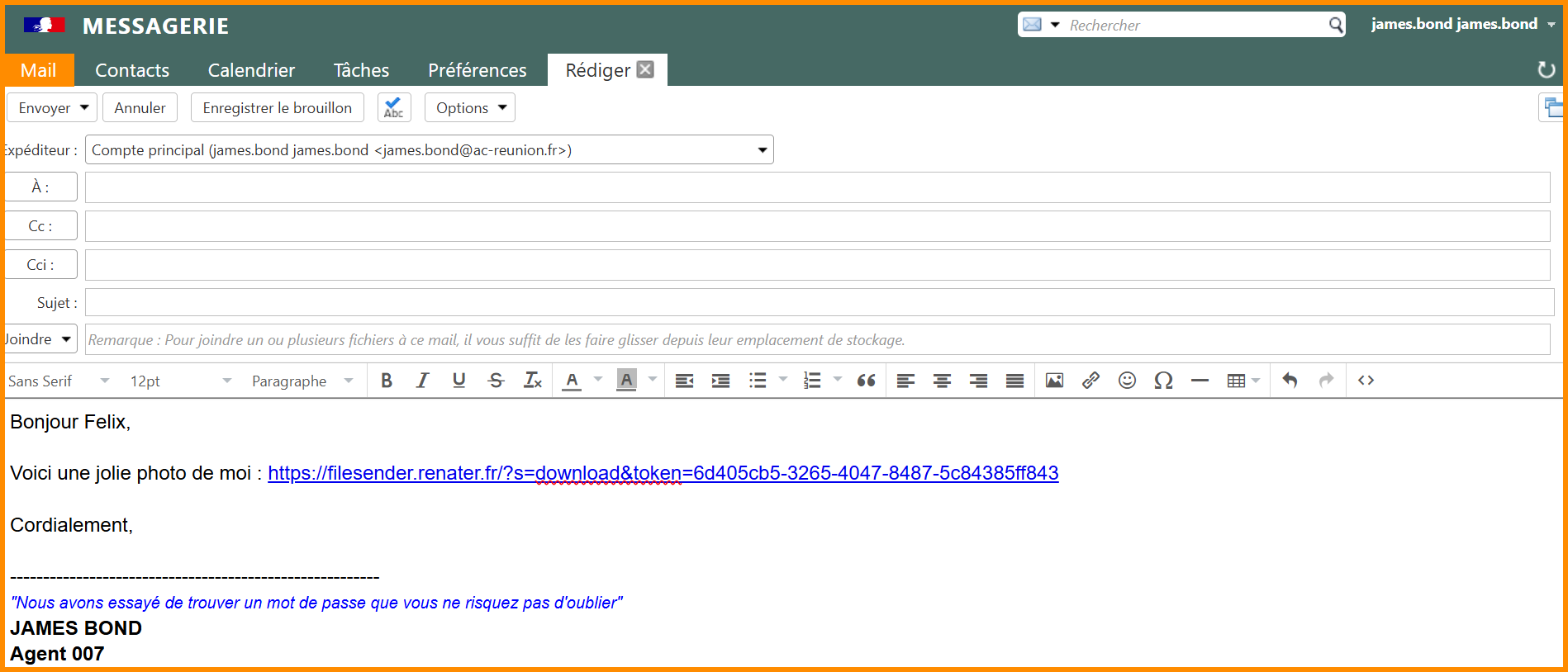
Task: Toggle italic text style
Action: tap(422, 381)
